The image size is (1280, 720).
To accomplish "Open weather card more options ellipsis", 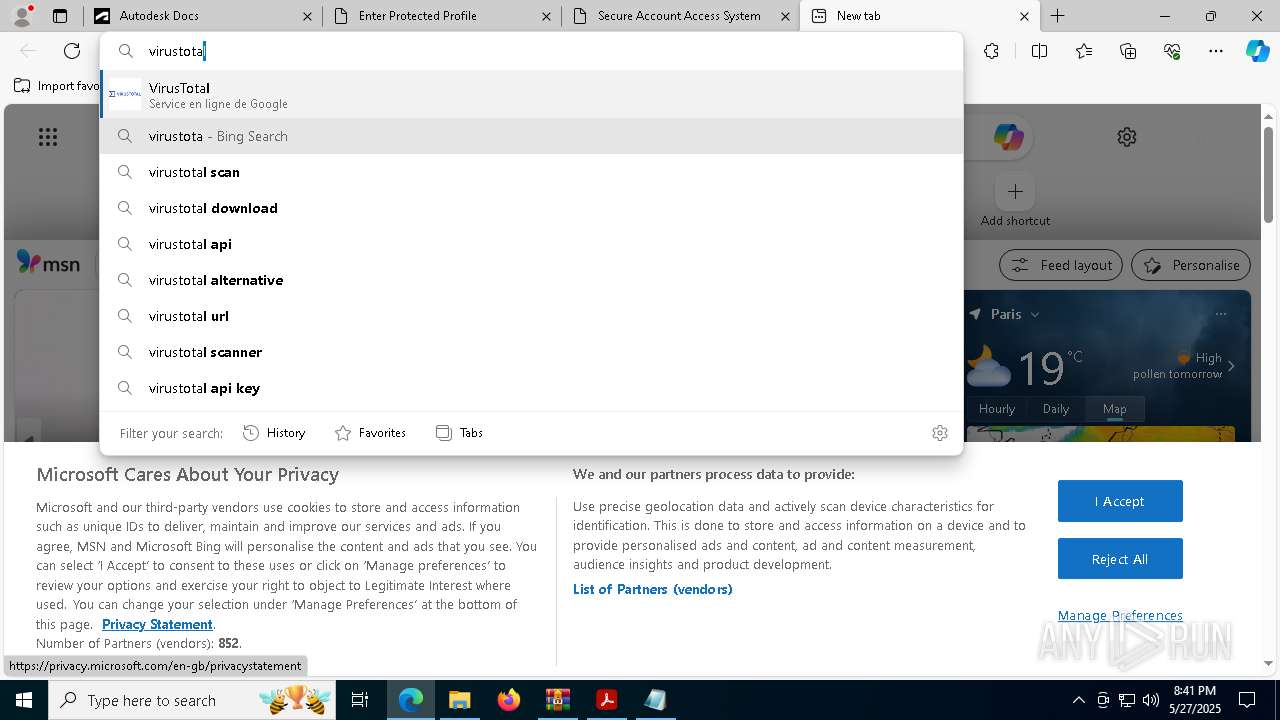I will (x=1221, y=314).
